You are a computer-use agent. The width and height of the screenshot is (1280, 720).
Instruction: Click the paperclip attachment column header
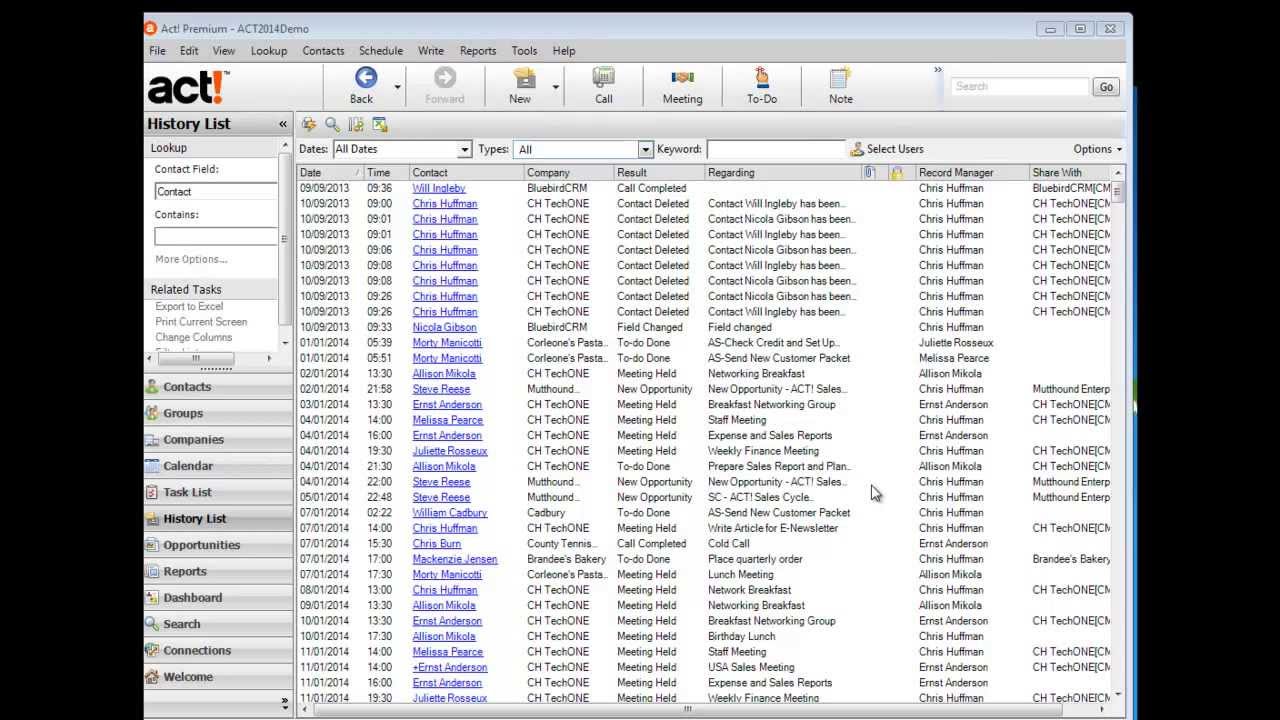(x=870, y=173)
